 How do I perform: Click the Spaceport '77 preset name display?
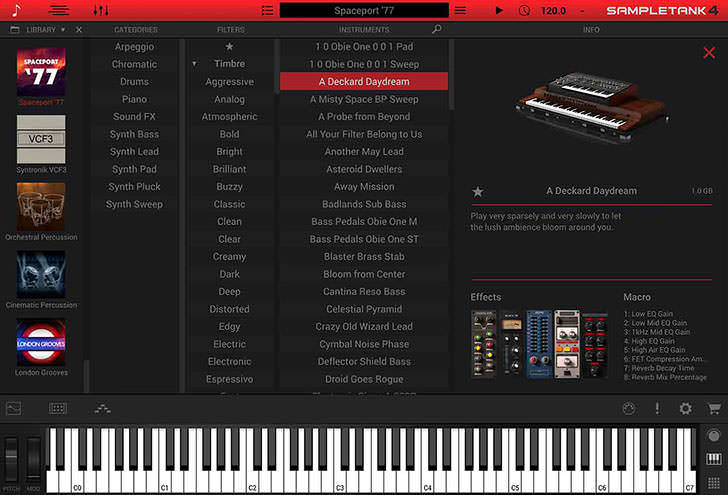click(x=364, y=10)
